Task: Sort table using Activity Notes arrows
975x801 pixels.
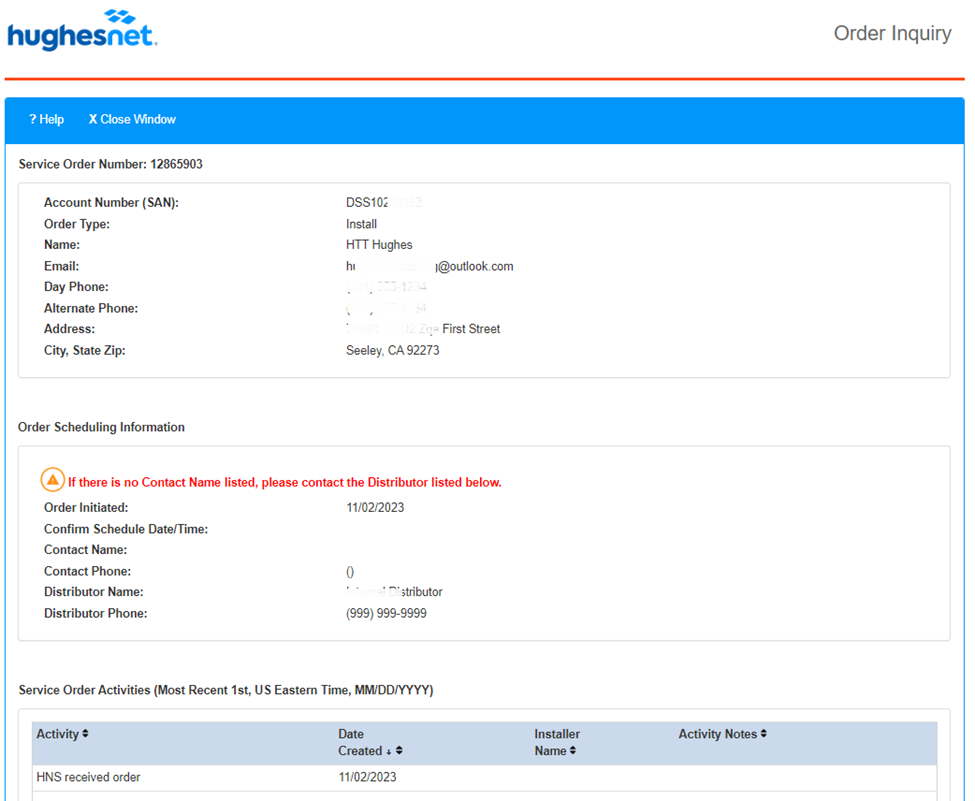Action: coord(763,734)
